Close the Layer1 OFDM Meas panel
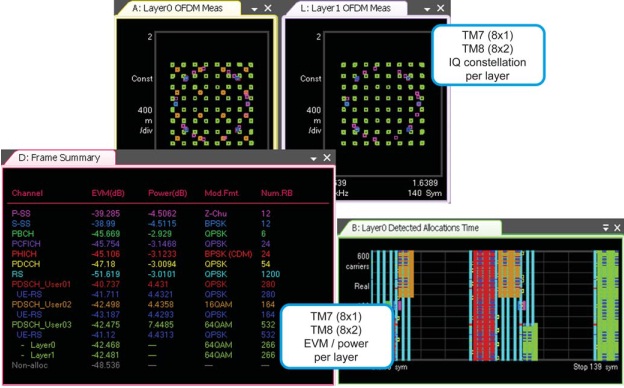This screenshot has width=624, height=388. (x=441, y=8)
